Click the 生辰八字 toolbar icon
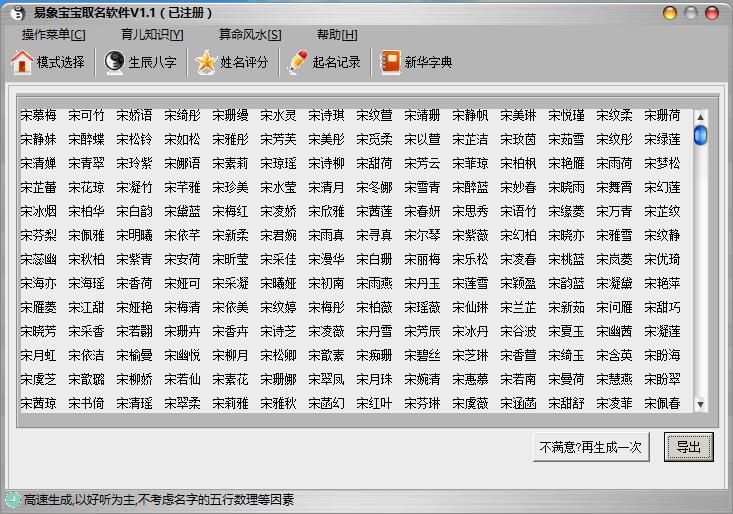This screenshot has width=733, height=514. (115, 62)
